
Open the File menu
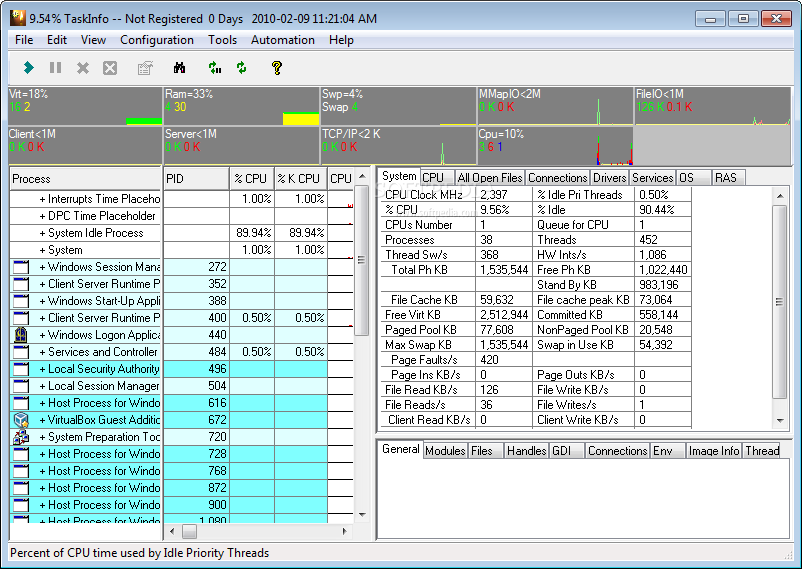click(24, 40)
